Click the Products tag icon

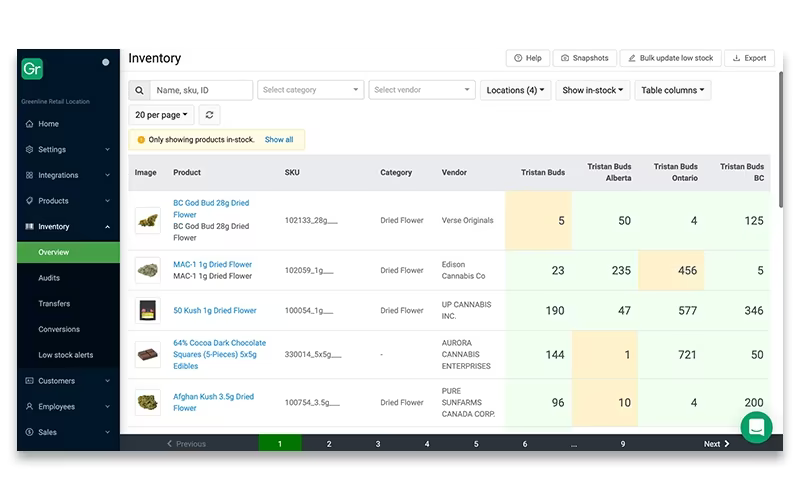click(x=29, y=201)
